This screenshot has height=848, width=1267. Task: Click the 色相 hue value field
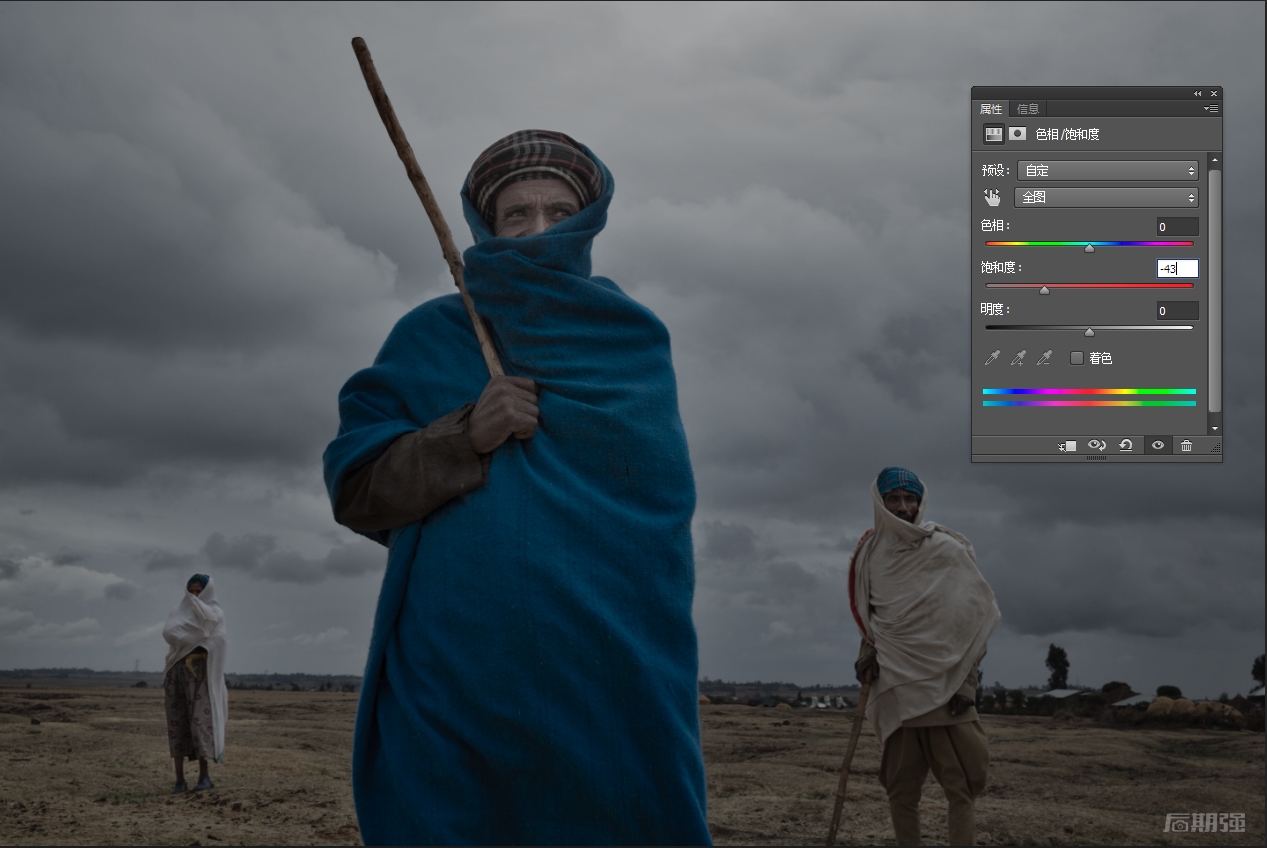point(1177,227)
